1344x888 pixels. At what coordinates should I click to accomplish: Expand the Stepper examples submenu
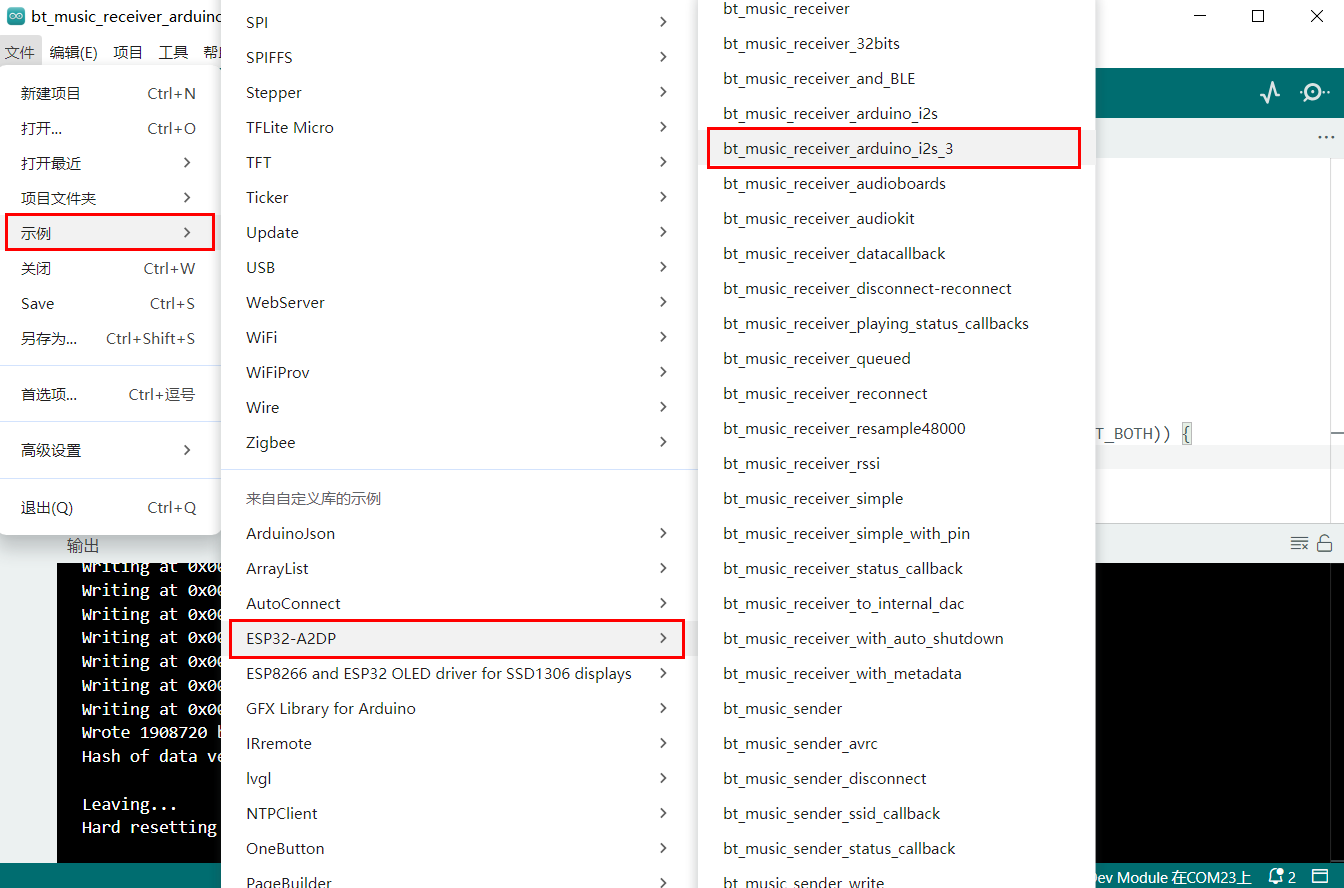click(x=458, y=92)
